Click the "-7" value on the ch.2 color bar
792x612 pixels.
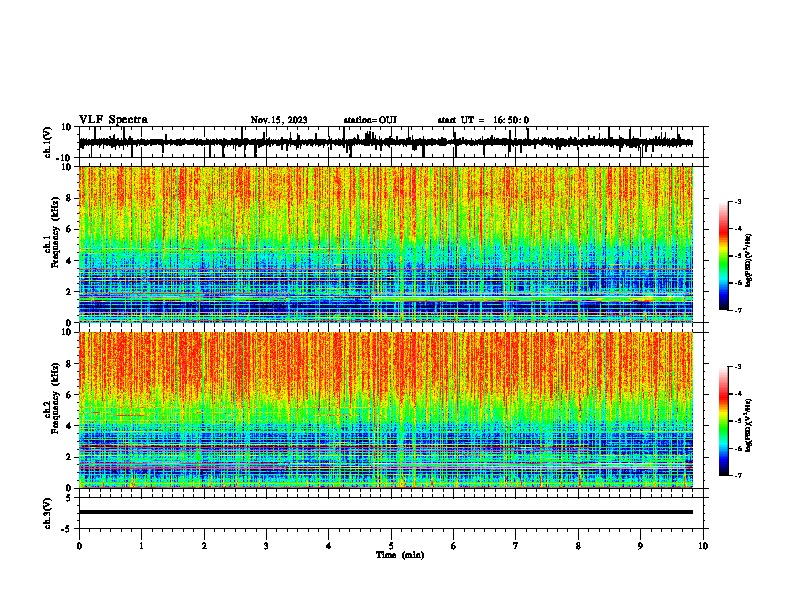[737, 475]
